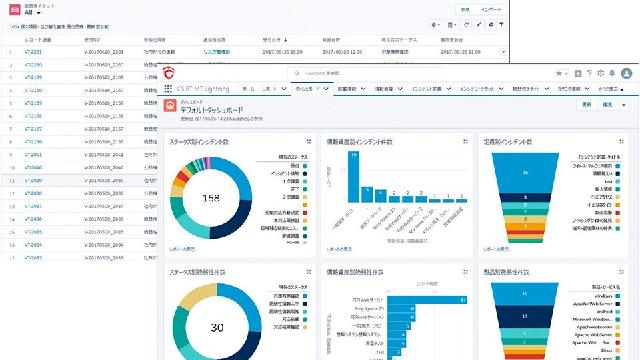Image resolution: width=640 pixels, height=360 pixels.
Task: Open the More (その他) tabs overflow menu
Action: 611,89
